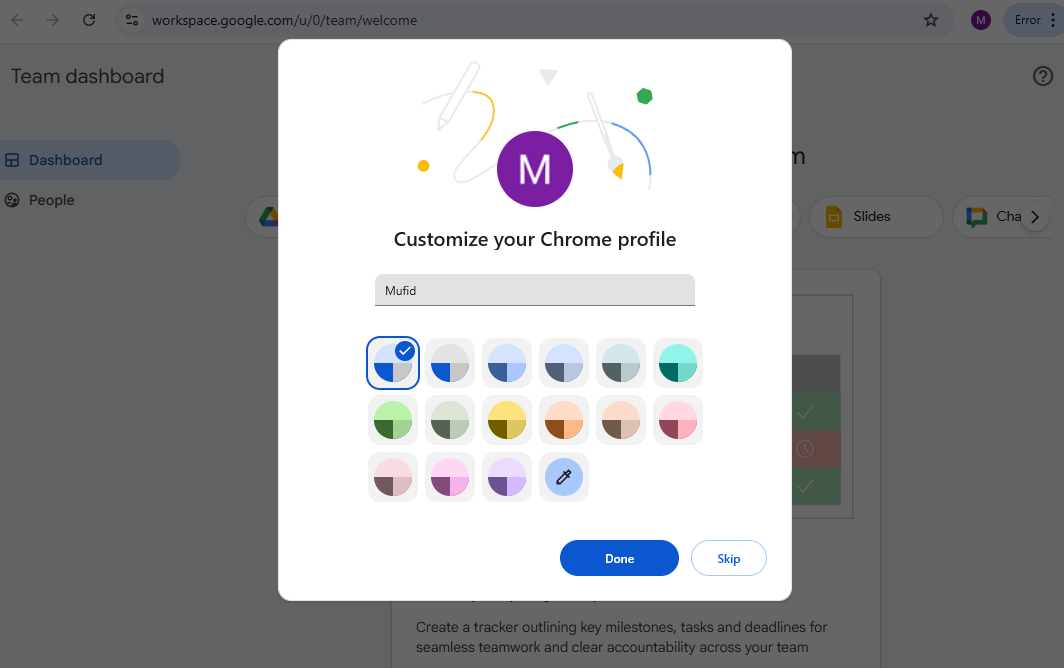Open People in the left sidebar

(x=52, y=200)
